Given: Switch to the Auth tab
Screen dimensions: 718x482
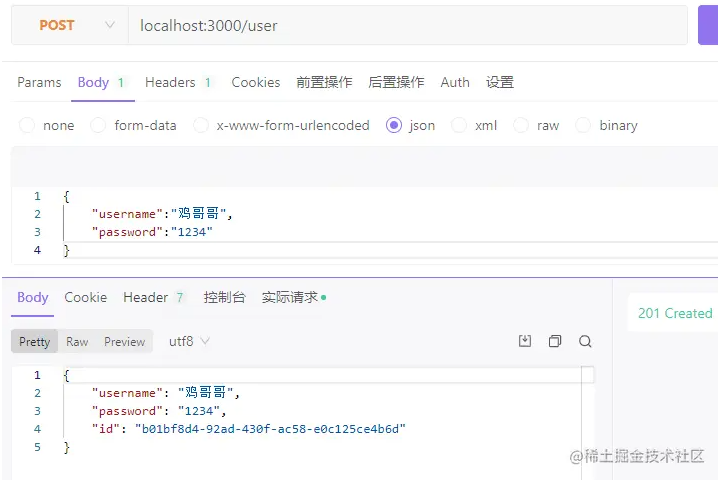Looking at the screenshot, I should [x=455, y=82].
